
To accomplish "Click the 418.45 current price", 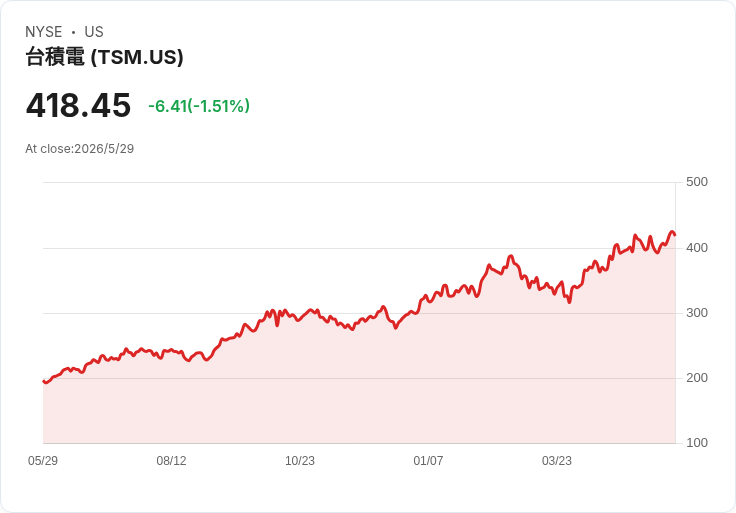I will pyautogui.click(x=78, y=105).
